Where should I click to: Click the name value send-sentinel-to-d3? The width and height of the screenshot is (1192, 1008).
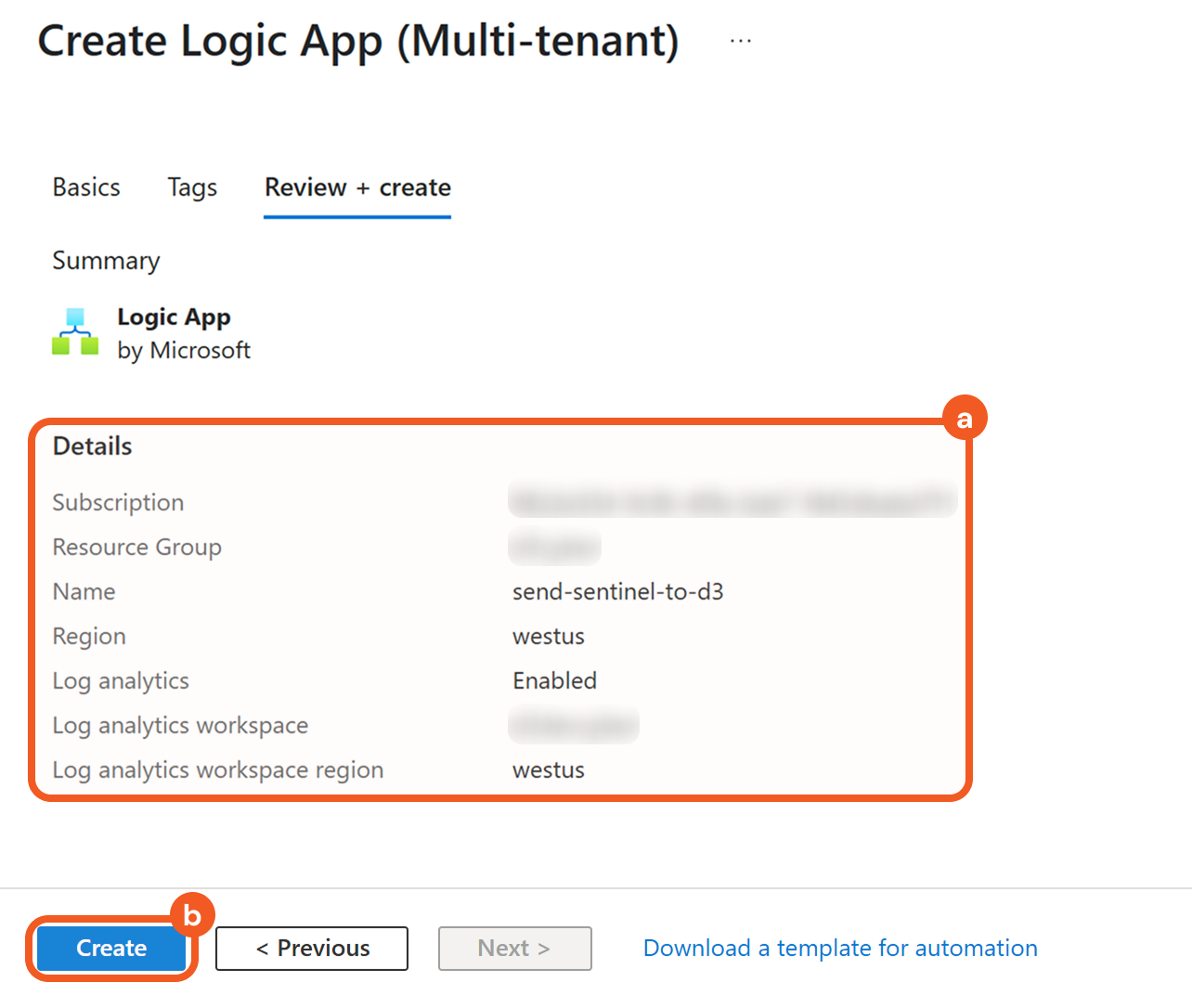point(617,592)
